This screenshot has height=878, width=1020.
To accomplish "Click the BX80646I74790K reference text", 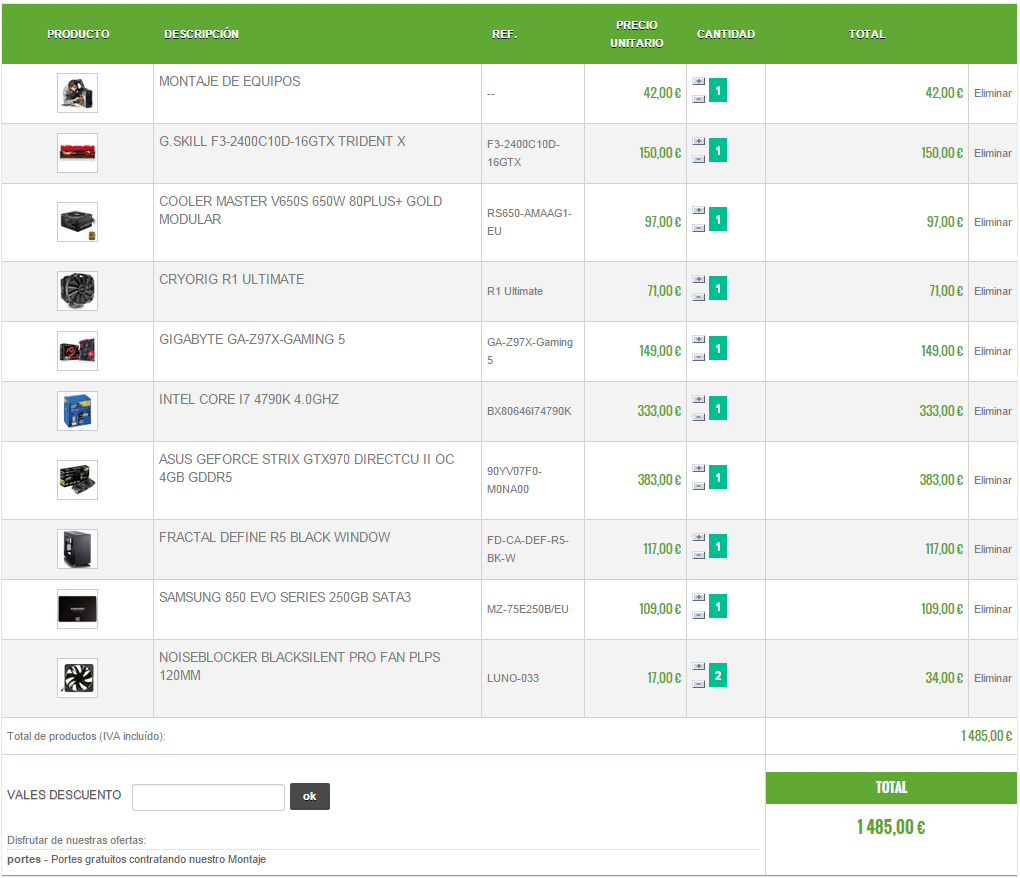I will (529, 411).
